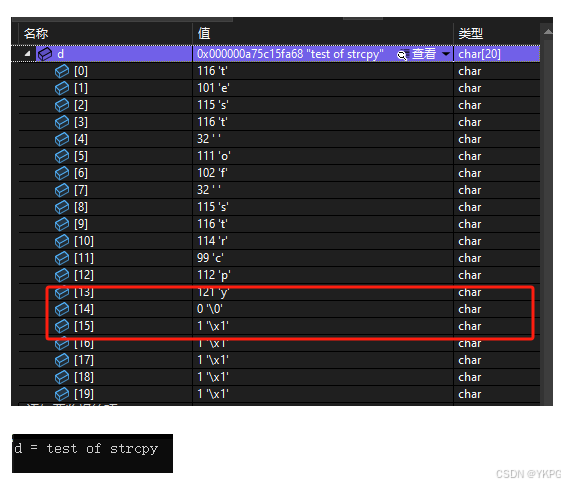Select the value 32 ' ' in row [4]
The width and height of the screenshot is (565, 485).
pos(209,139)
